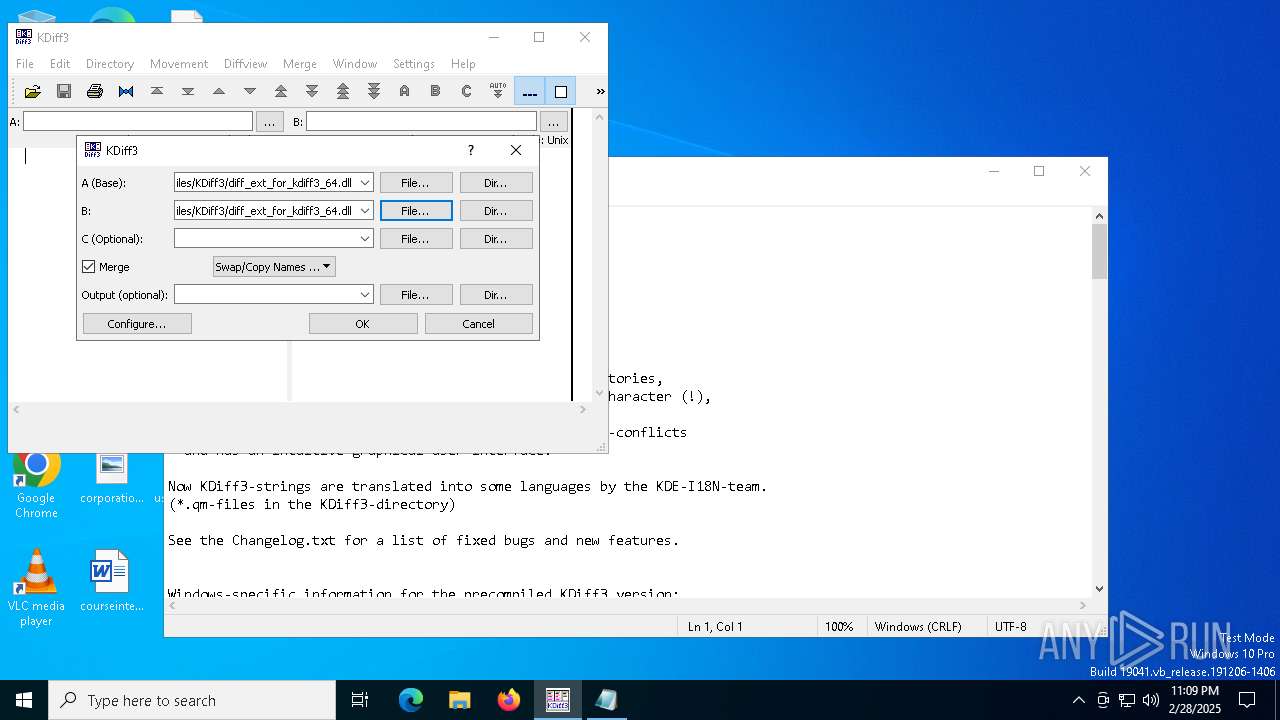This screenshot has width=1280, height=720.
Task: Open the Configure... settings button
Action: tap(137, 324)
